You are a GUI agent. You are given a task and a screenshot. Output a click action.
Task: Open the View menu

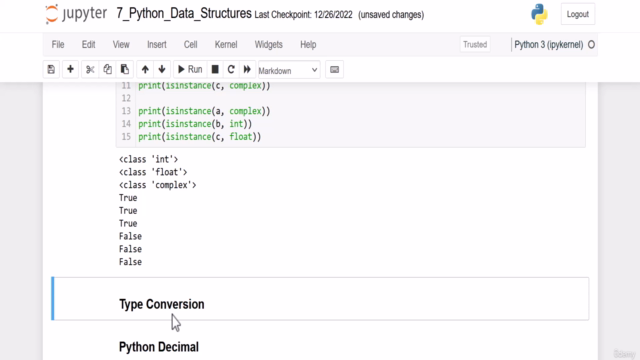pyautogui.click(x=121, y=44)
